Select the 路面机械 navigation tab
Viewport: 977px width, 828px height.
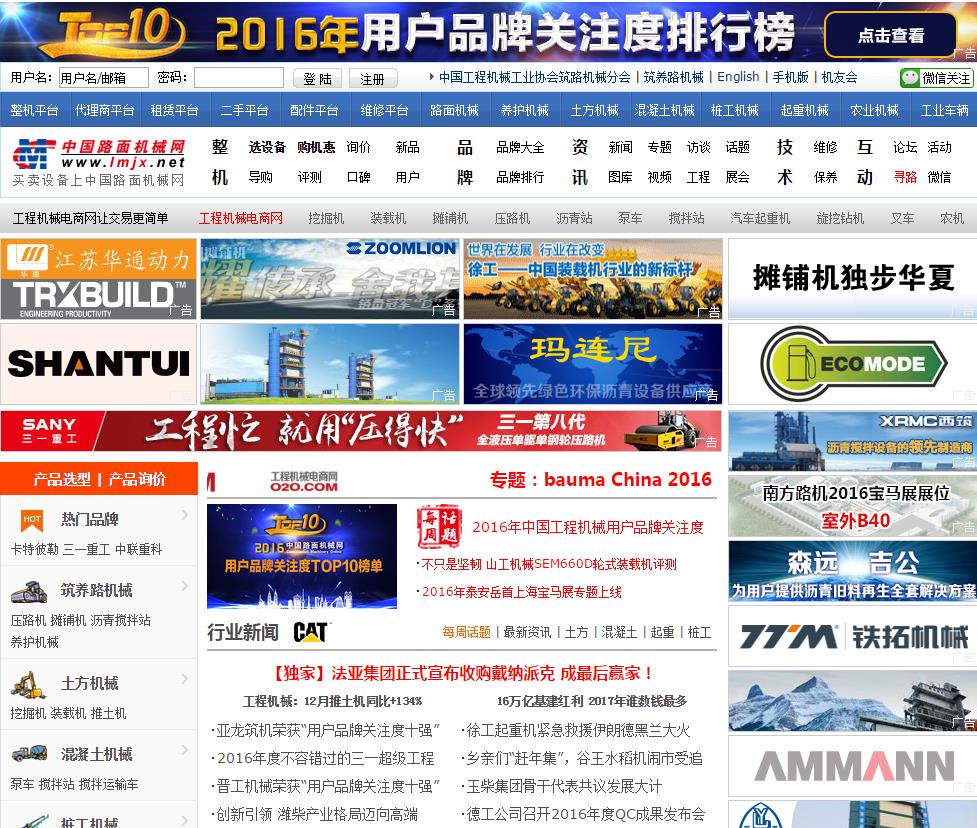point(454,110)
